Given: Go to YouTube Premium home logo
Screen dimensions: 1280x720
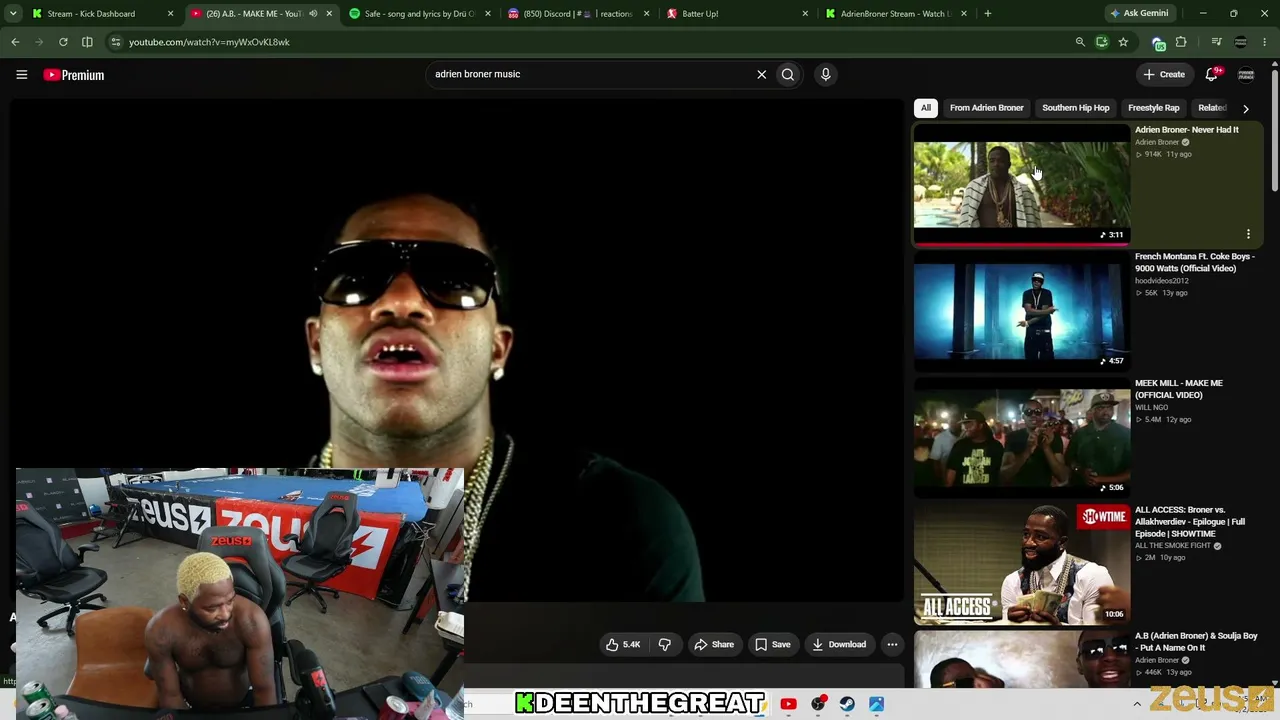Looking at the screenshot, I should click(x=74, y=75).
